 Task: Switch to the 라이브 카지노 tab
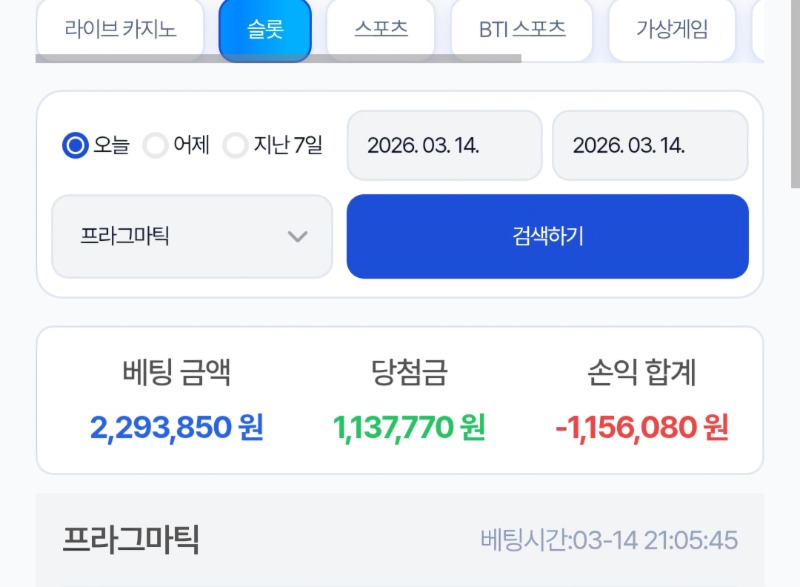point(120,29)
